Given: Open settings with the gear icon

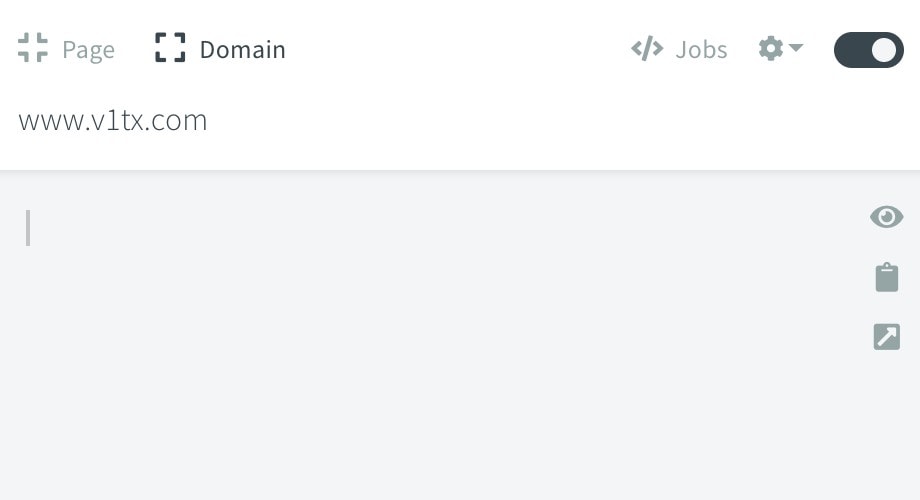Looking at the screenshot, I should pos(771,48).
